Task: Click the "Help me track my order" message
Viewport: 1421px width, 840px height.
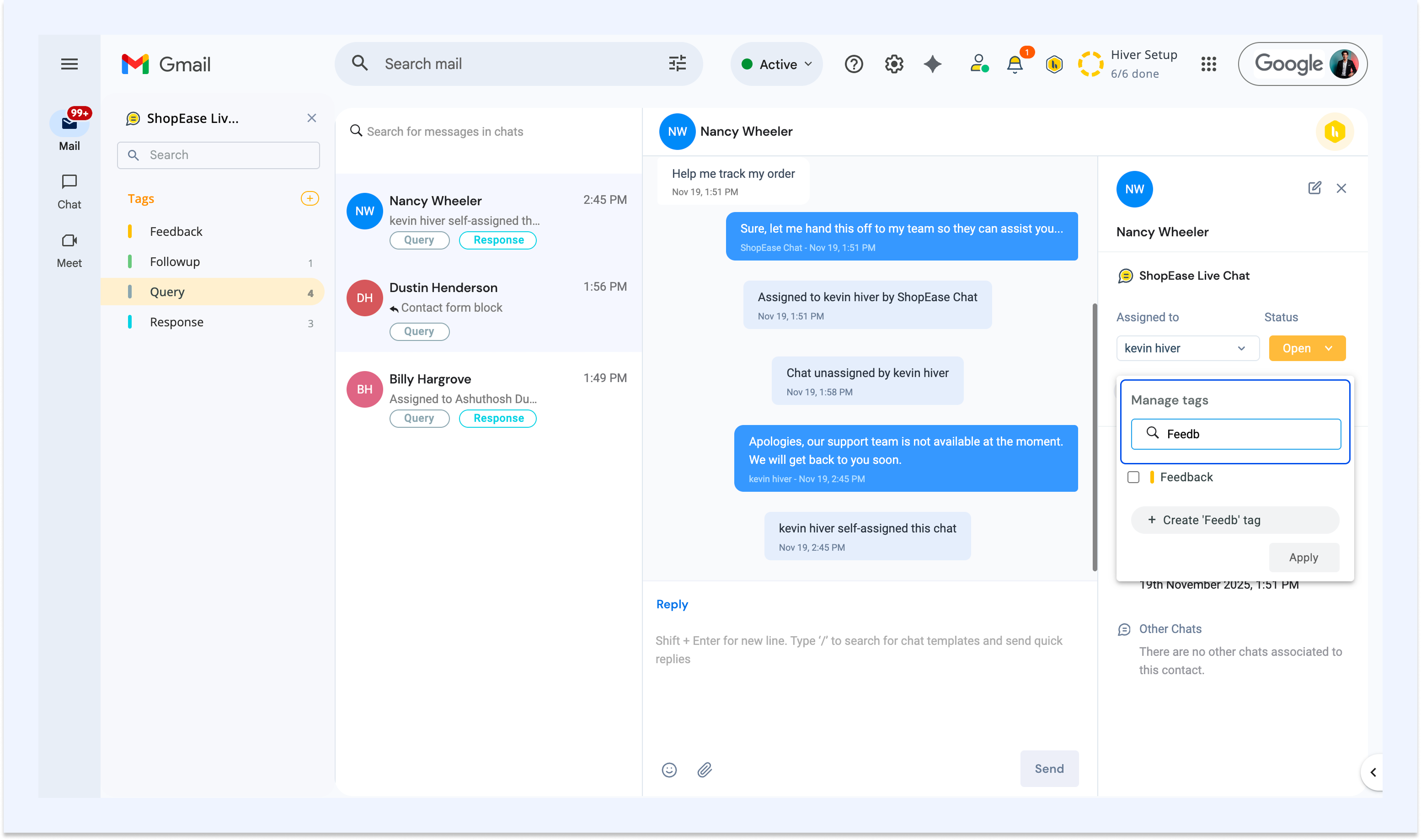Action: [732, 181]
